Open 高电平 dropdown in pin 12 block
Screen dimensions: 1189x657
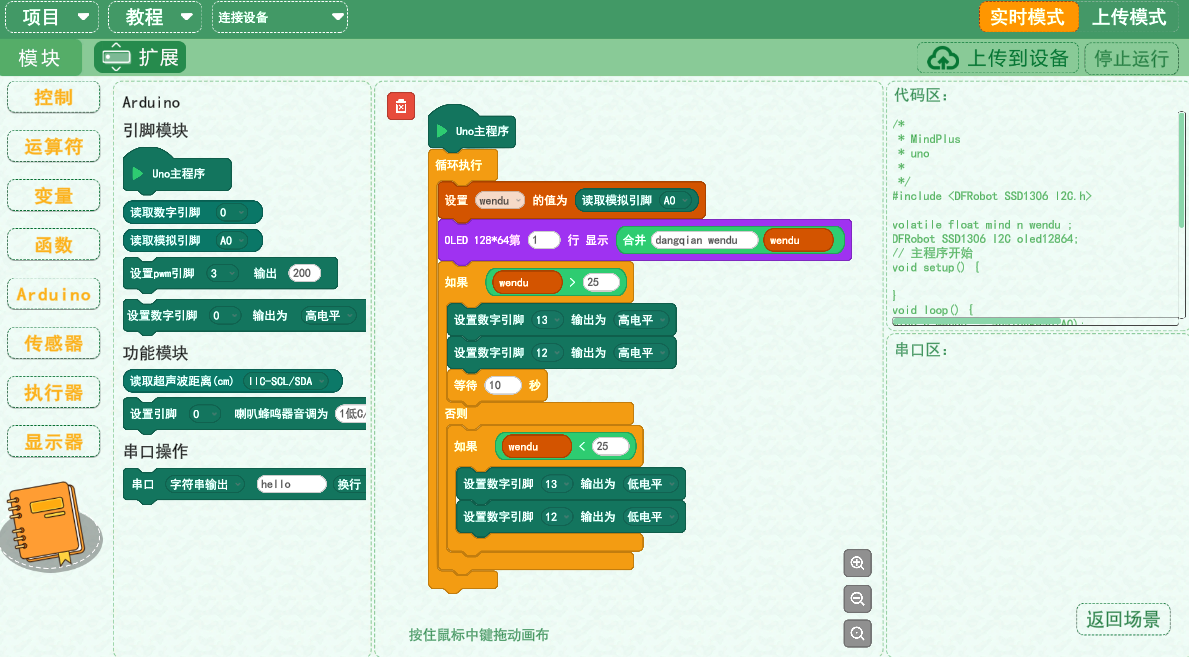(x=642, y=353)
